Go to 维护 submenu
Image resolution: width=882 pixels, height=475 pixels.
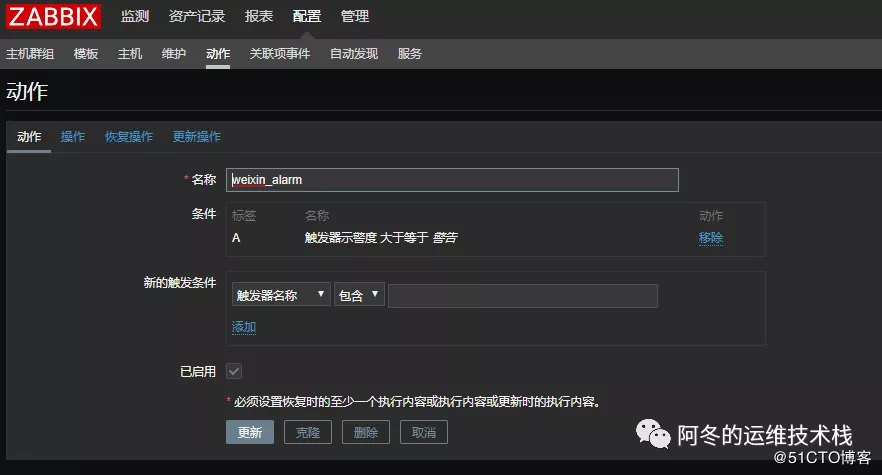[x=174, y=53]
